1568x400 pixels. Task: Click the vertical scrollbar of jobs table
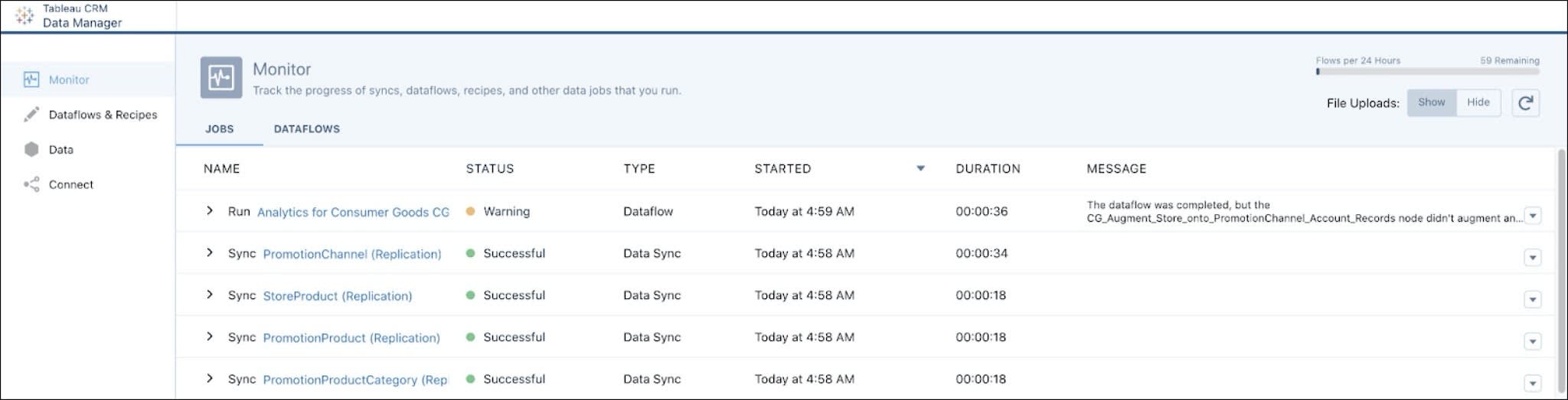click(x=1561, y=272)
